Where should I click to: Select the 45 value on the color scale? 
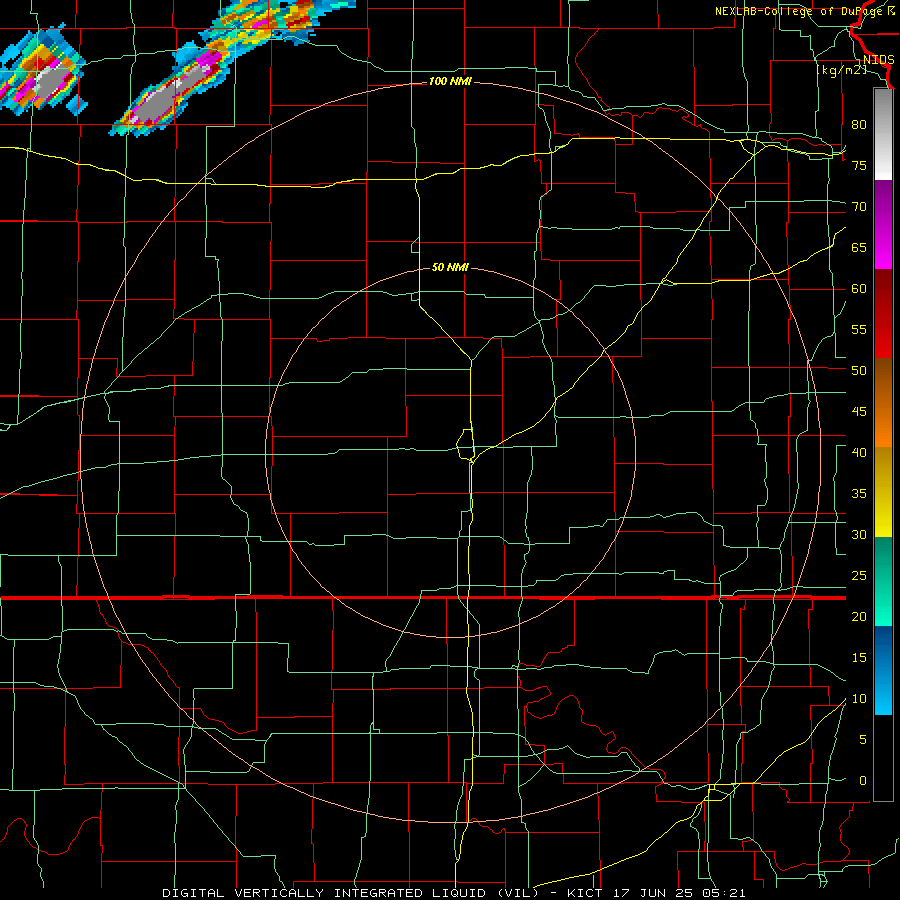pos(859,412)
